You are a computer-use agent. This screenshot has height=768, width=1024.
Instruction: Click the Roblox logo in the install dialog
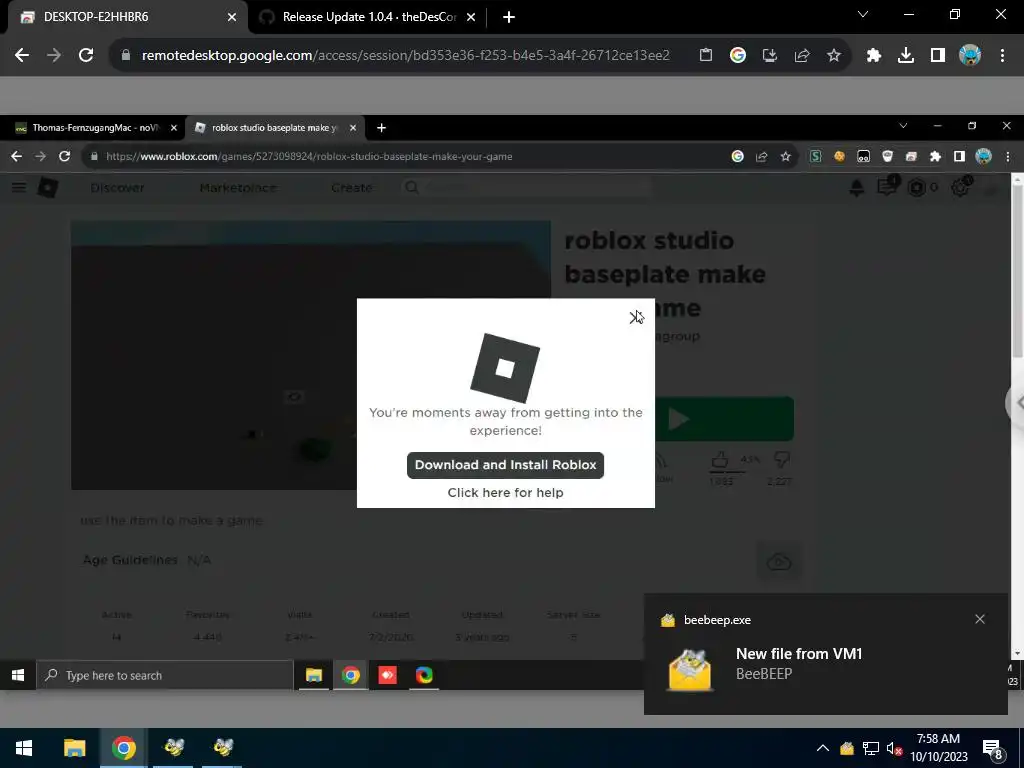click(x=505, y=368)
